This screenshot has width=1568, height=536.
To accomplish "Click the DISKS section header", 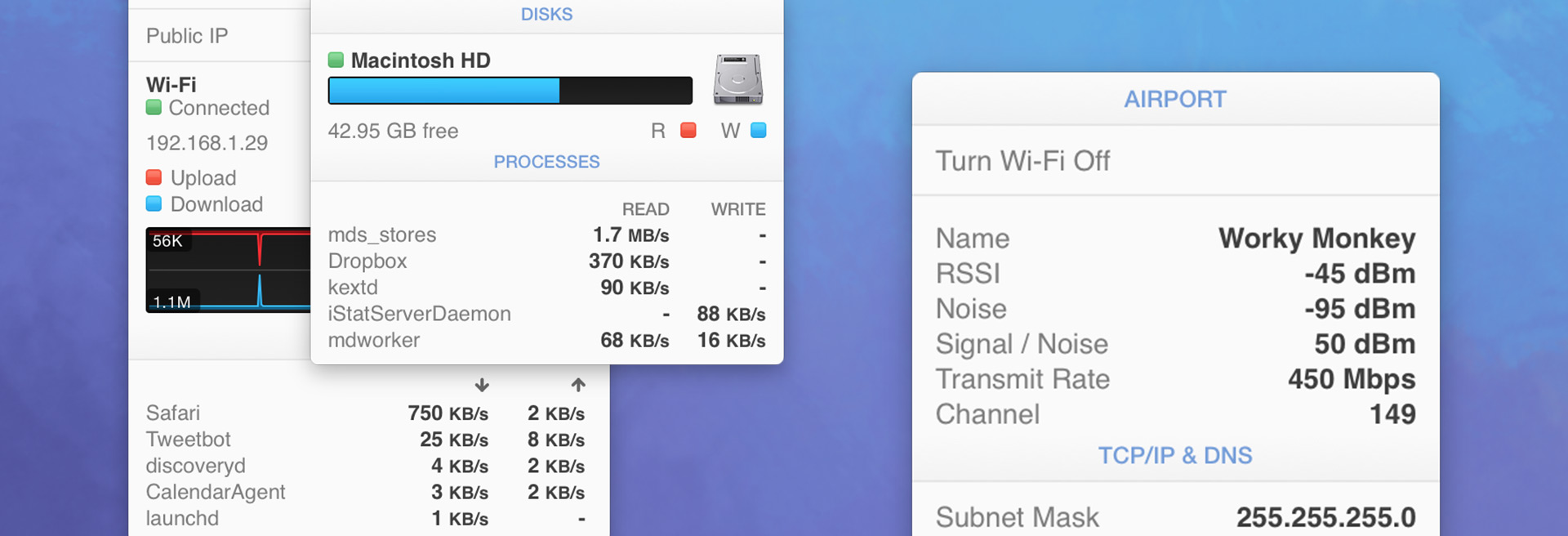I will click(546, 14).
